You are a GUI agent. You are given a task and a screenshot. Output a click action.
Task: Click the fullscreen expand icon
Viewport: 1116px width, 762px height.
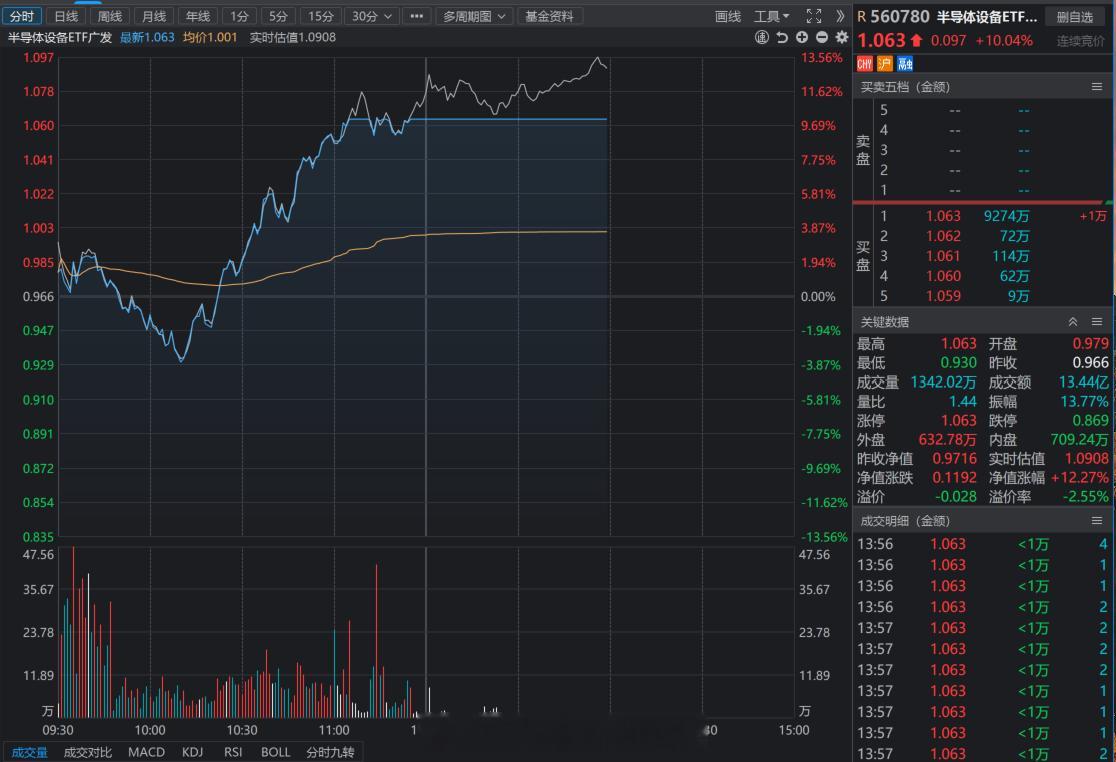[814, 16]
